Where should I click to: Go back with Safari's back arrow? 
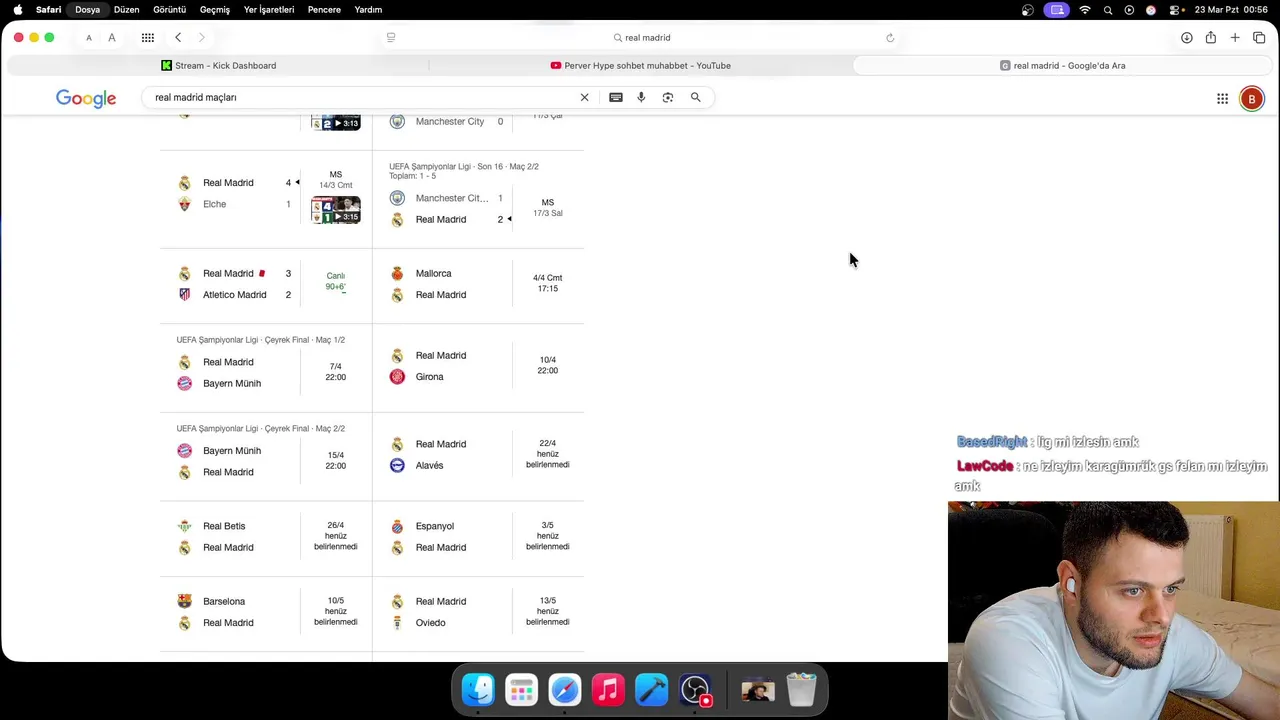pyautogui.click(x=178, y=37)
